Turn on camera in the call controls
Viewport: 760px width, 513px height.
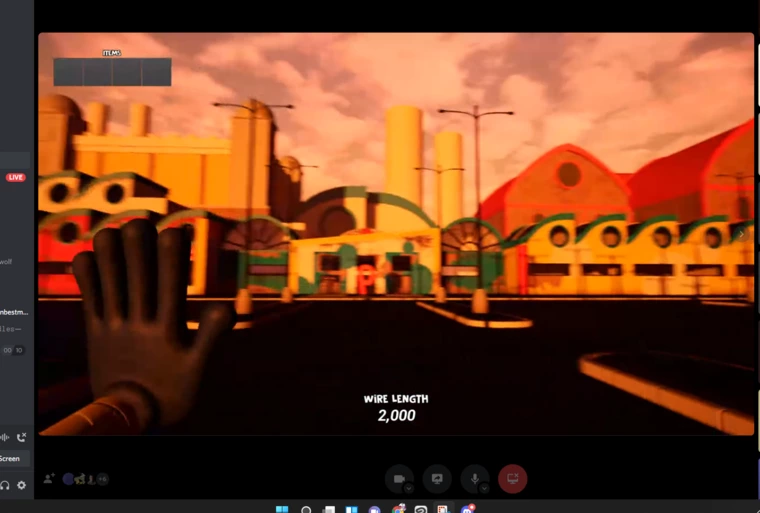pos(399,479)
